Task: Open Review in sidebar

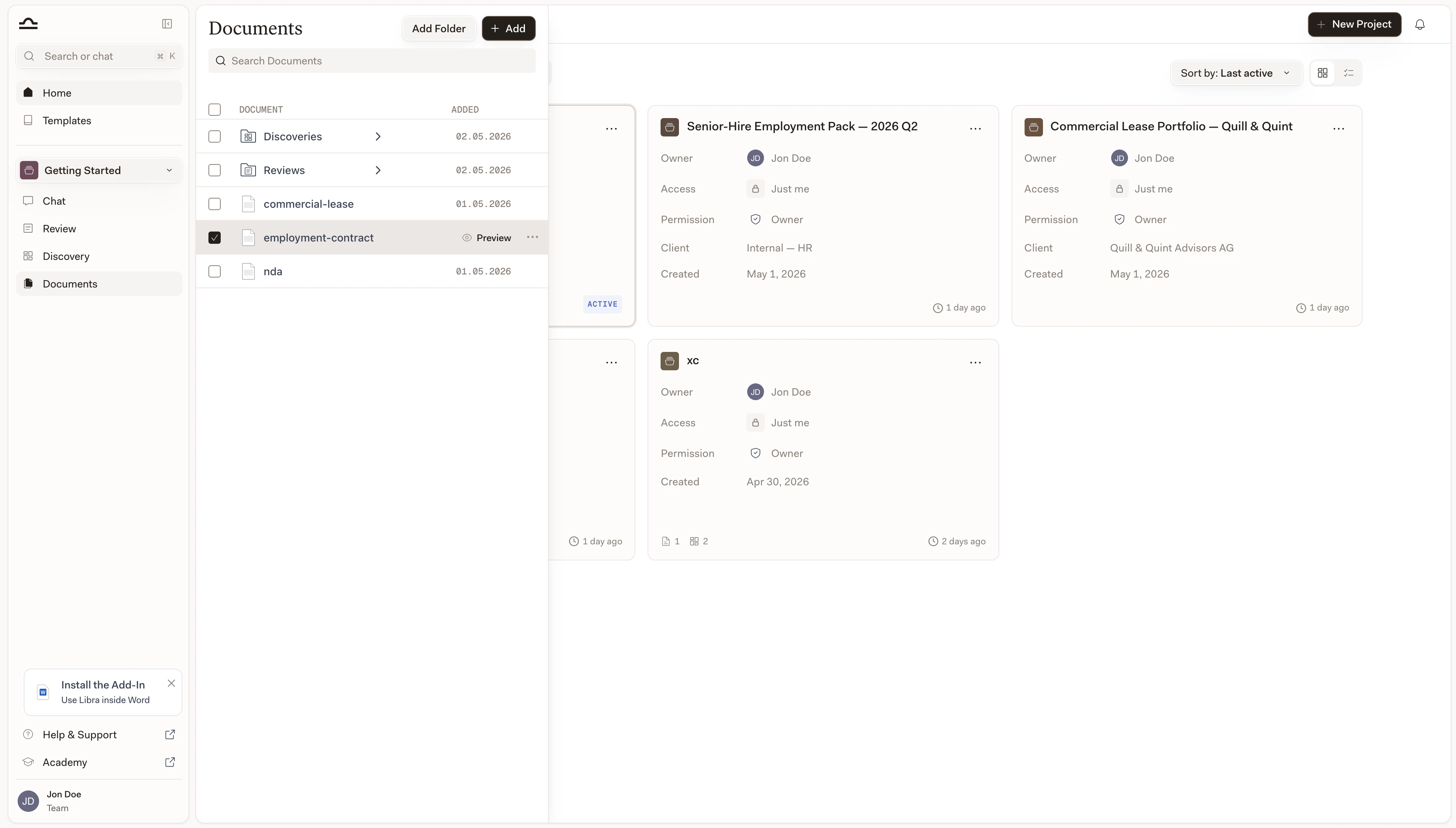Action: [x=99, y=228]
